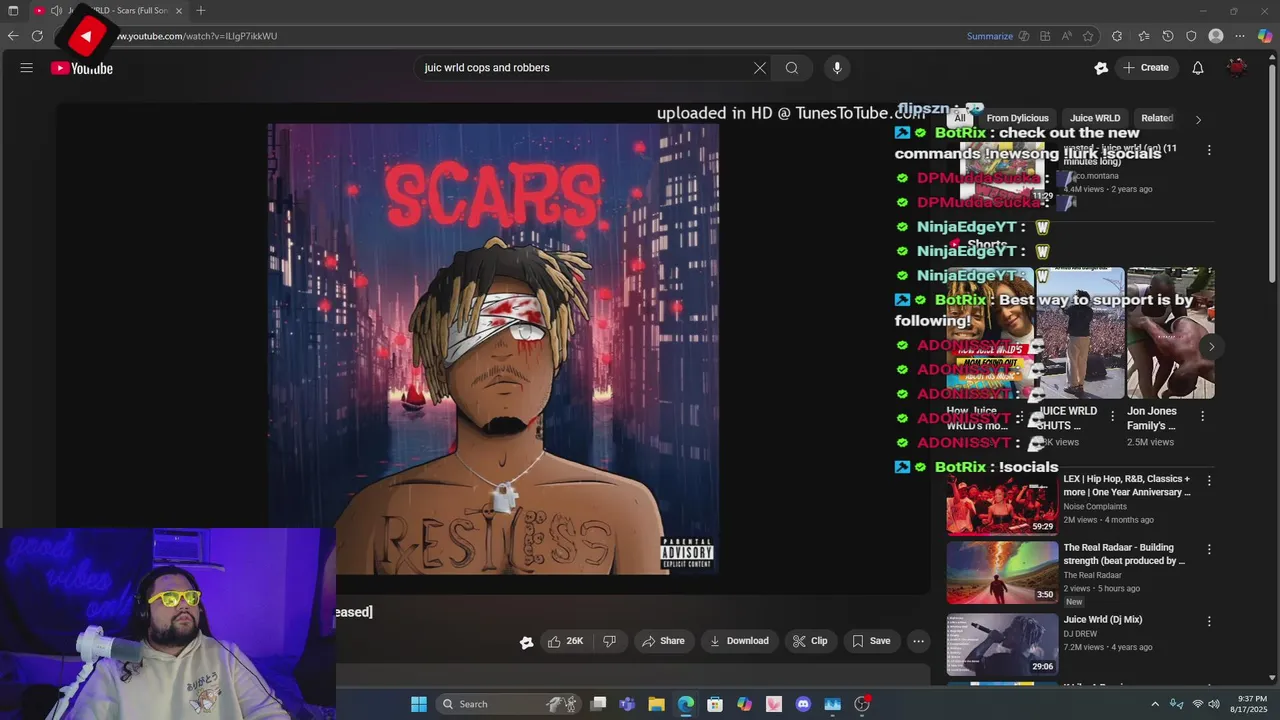Click the Create button

[x=1146, y=68]
